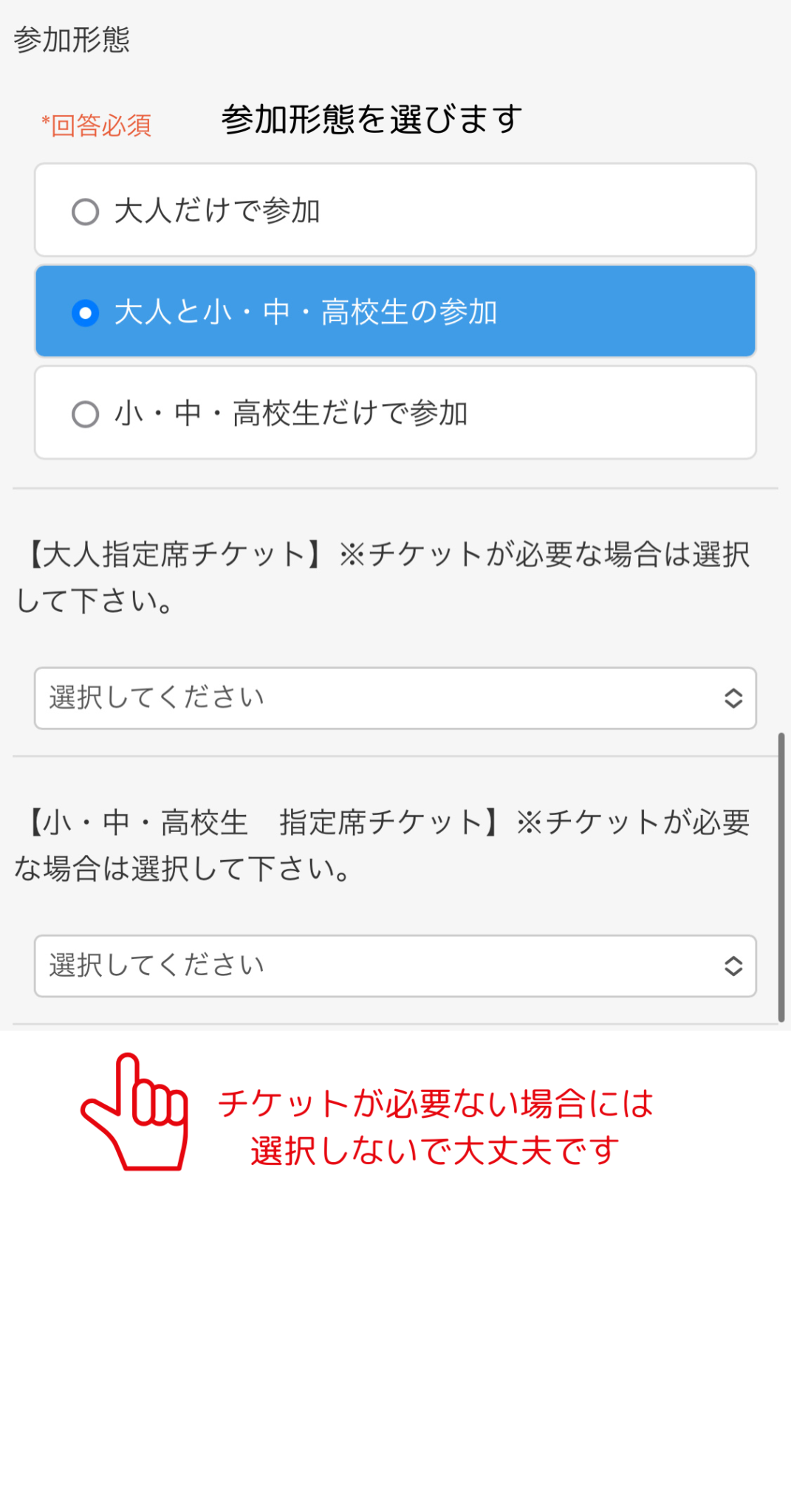The image size is (791, 1512).
Task: Open the 小・中・高校生 指定席チケット dropdown field
Action: tap(395, 966)
